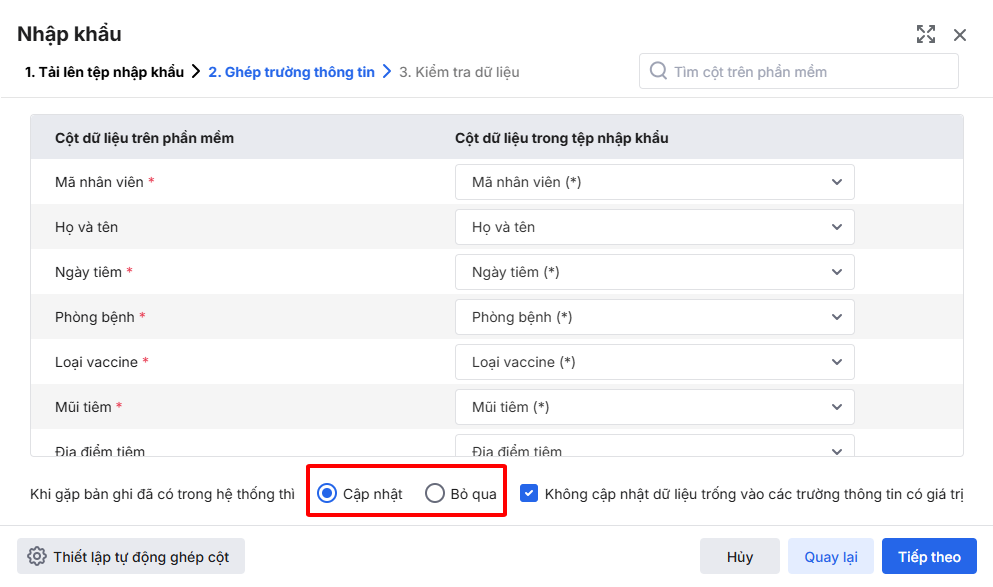Click the search magnifier icon
Image resolution: width=993 pixels, height=587 pixels.
click(x=658, y=71)
